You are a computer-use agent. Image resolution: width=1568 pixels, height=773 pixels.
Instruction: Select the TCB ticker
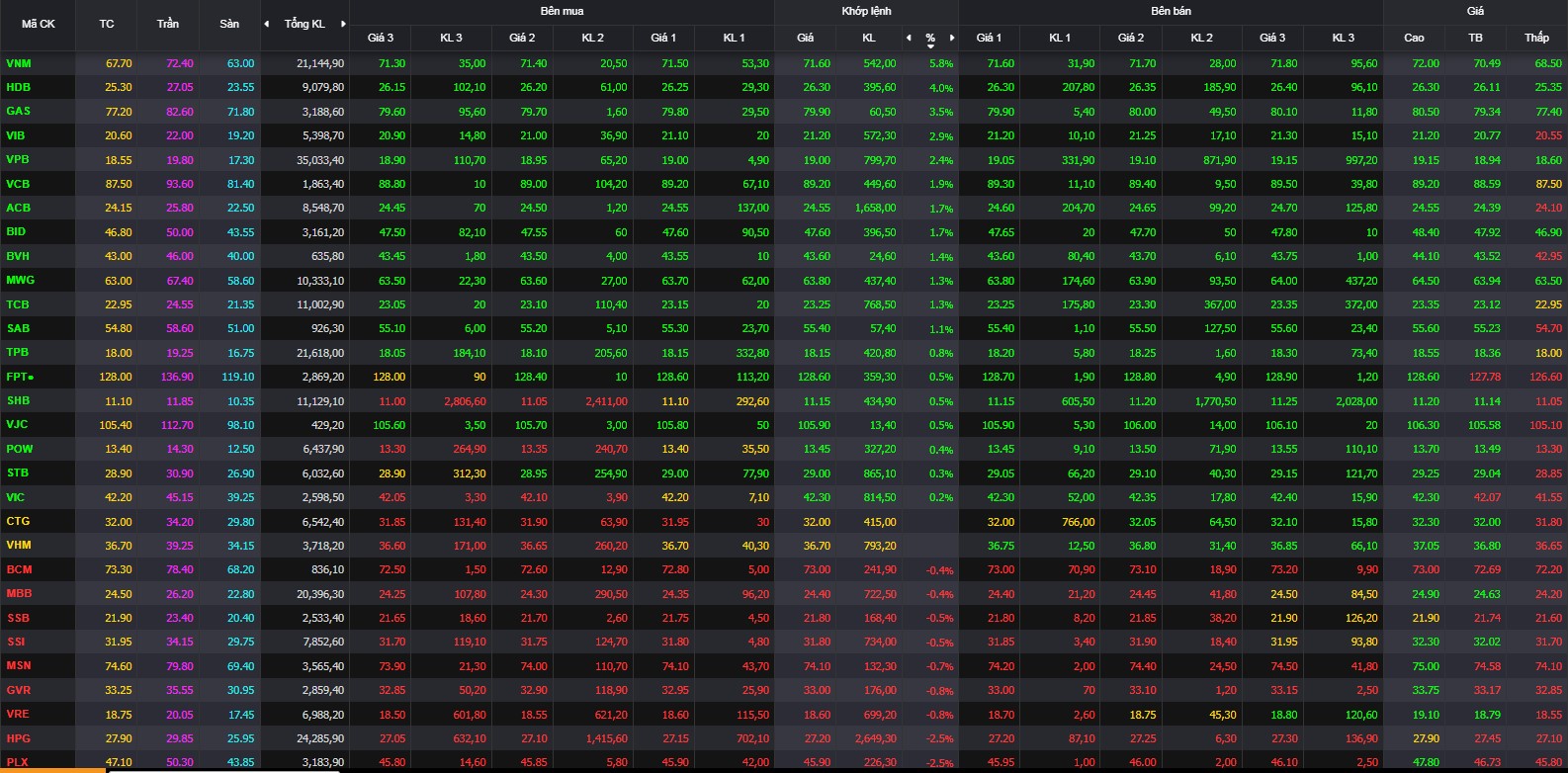tap(18, 304)
